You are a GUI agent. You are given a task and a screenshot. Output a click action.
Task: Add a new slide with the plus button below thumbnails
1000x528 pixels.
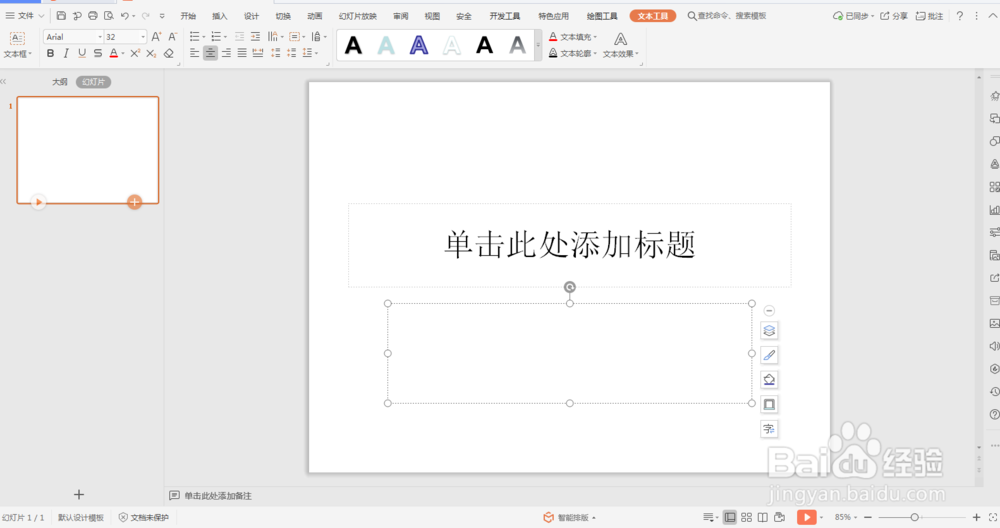click(x=78, y=494)
